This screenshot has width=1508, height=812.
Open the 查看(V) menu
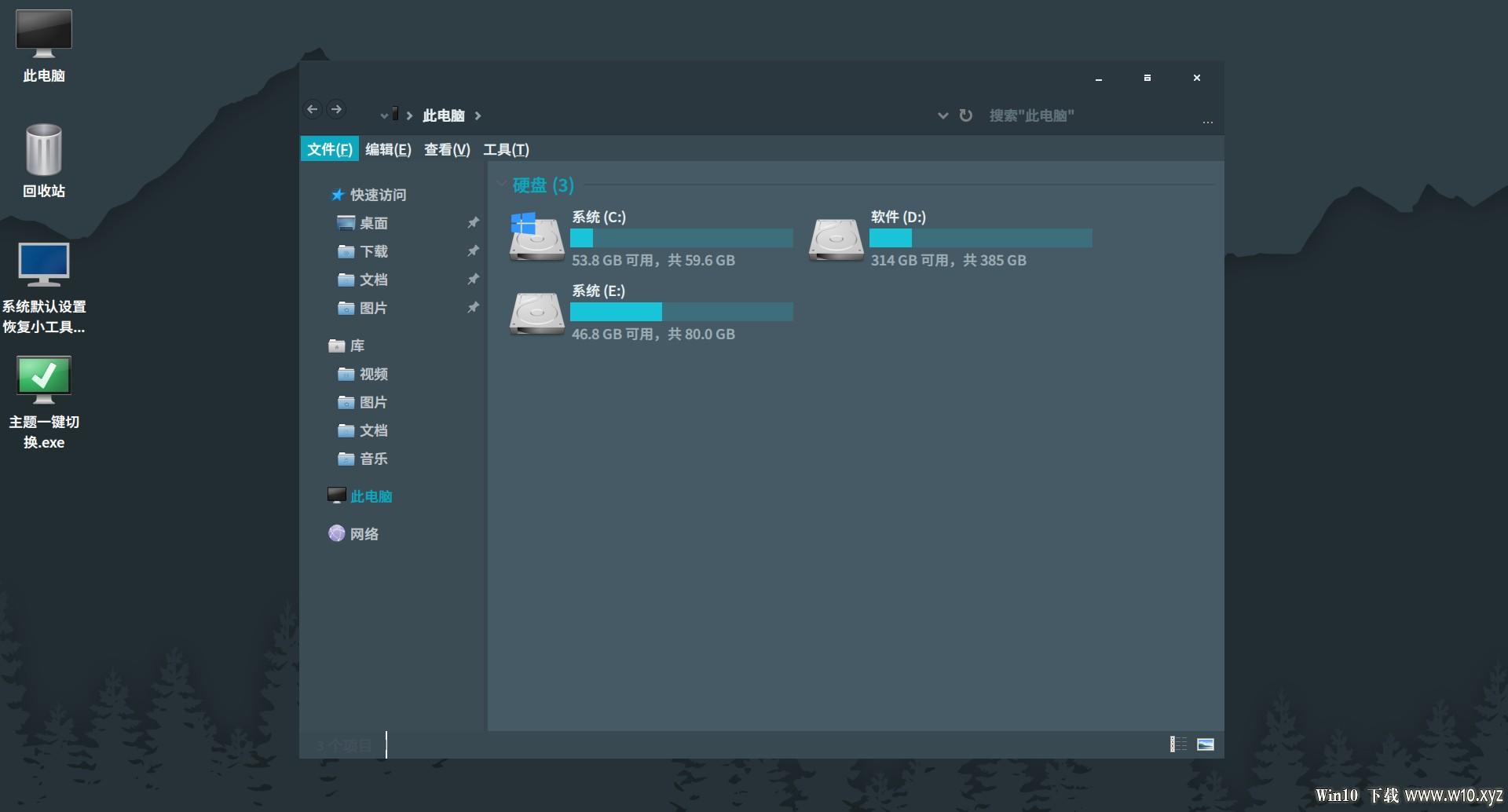coord(447,149)
